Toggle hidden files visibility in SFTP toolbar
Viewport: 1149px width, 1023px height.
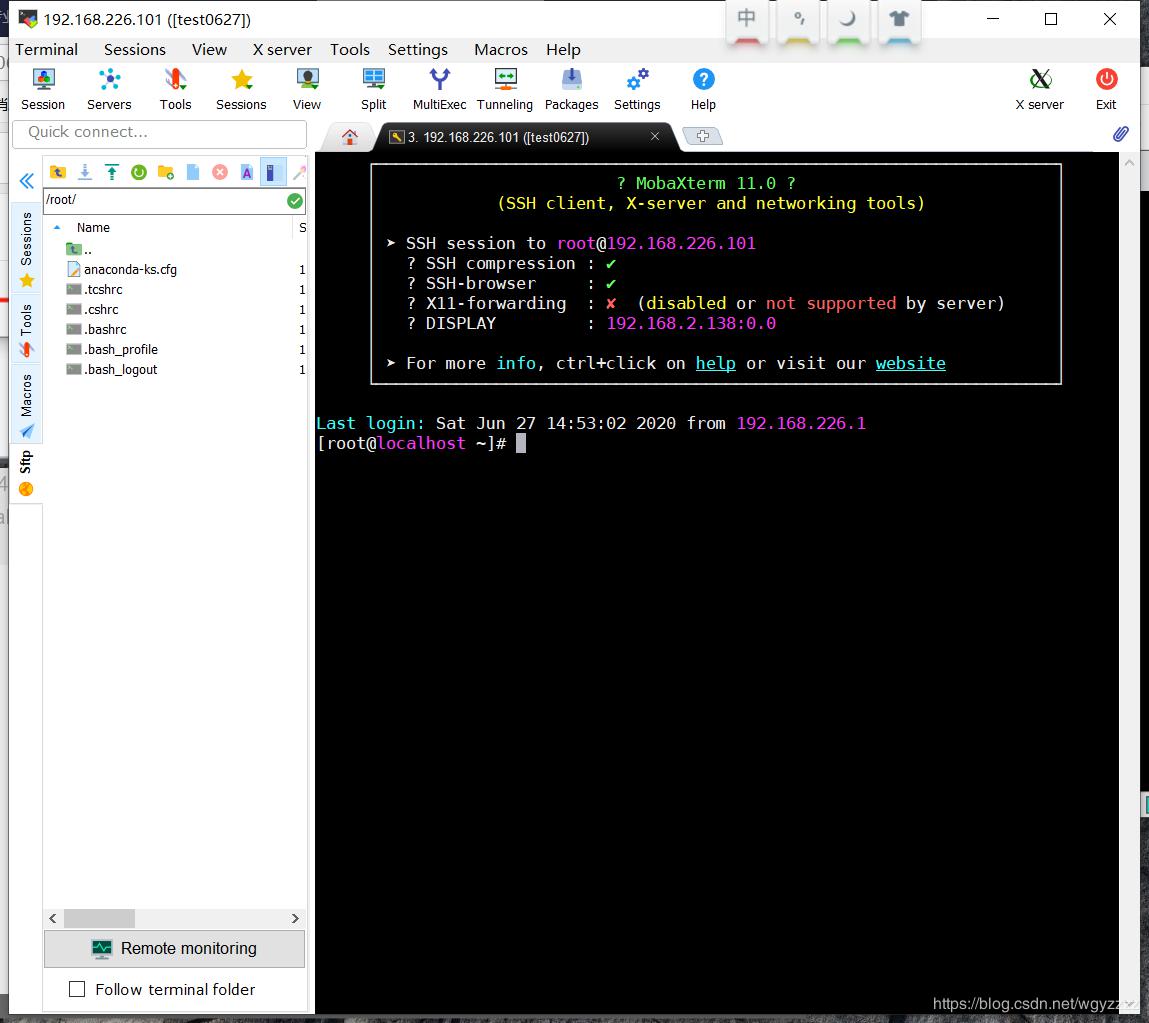[x=272, y=172]
